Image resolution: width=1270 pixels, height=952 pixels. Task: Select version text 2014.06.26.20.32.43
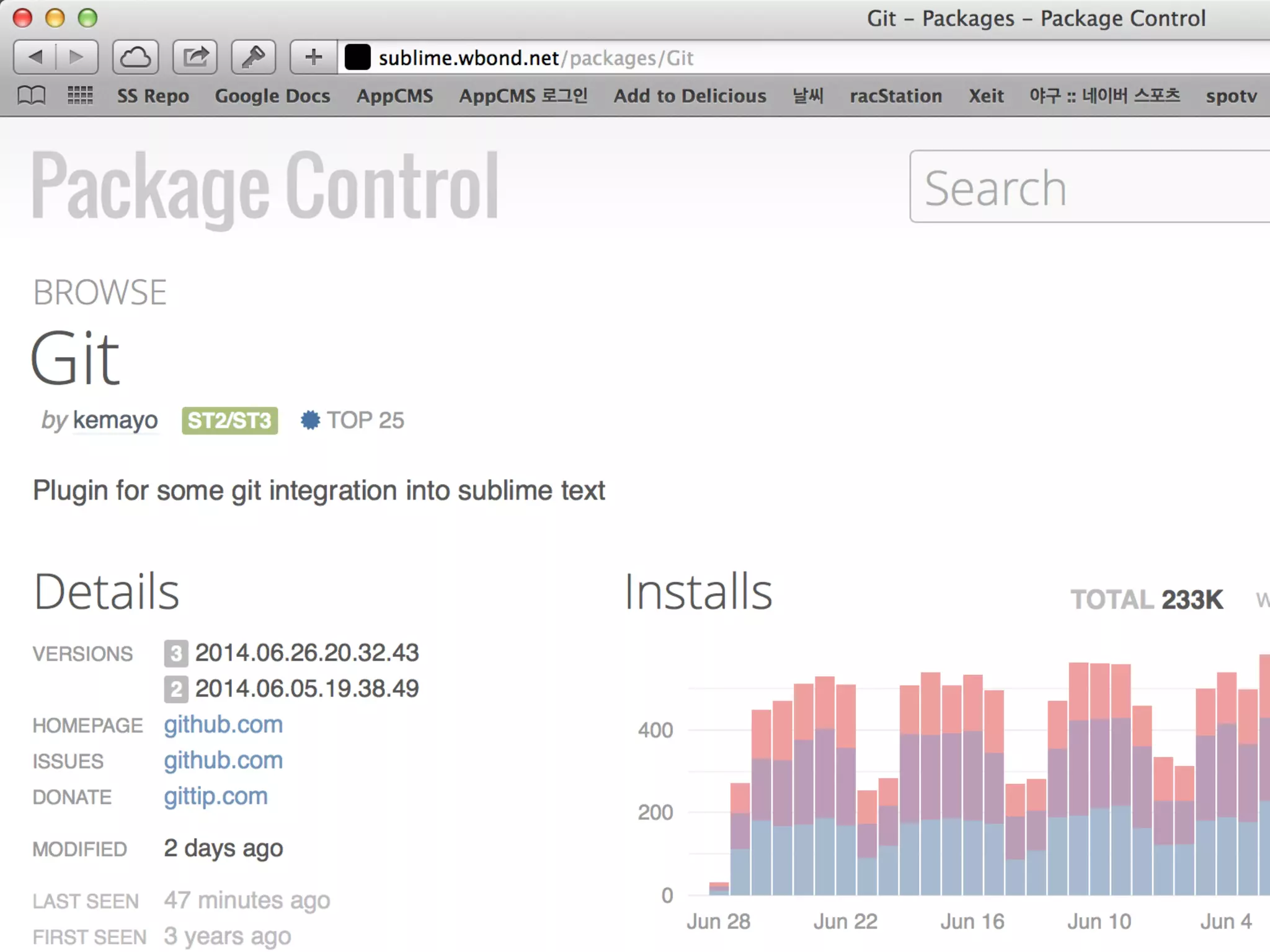(307, 653)
